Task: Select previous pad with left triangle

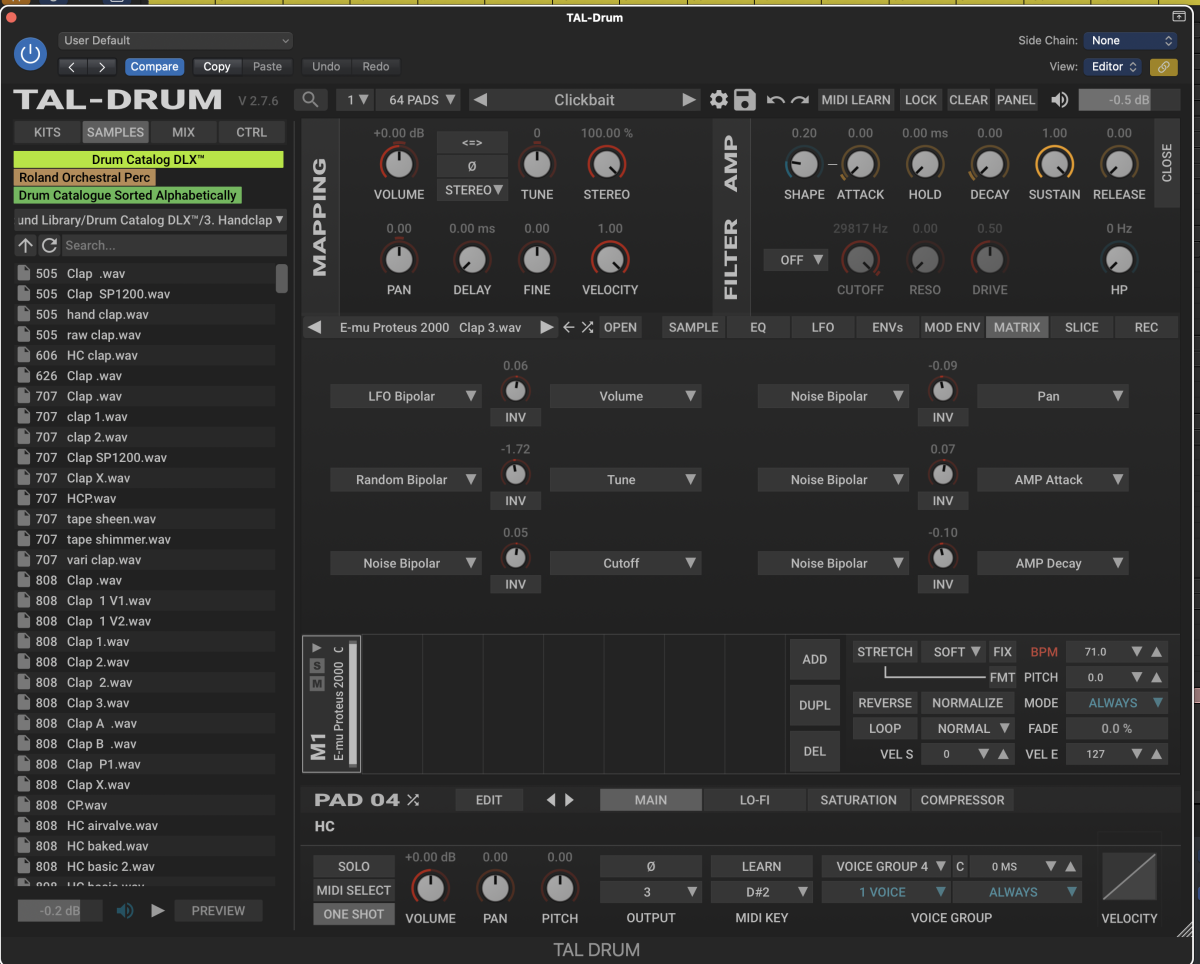Action: point(550,800)
